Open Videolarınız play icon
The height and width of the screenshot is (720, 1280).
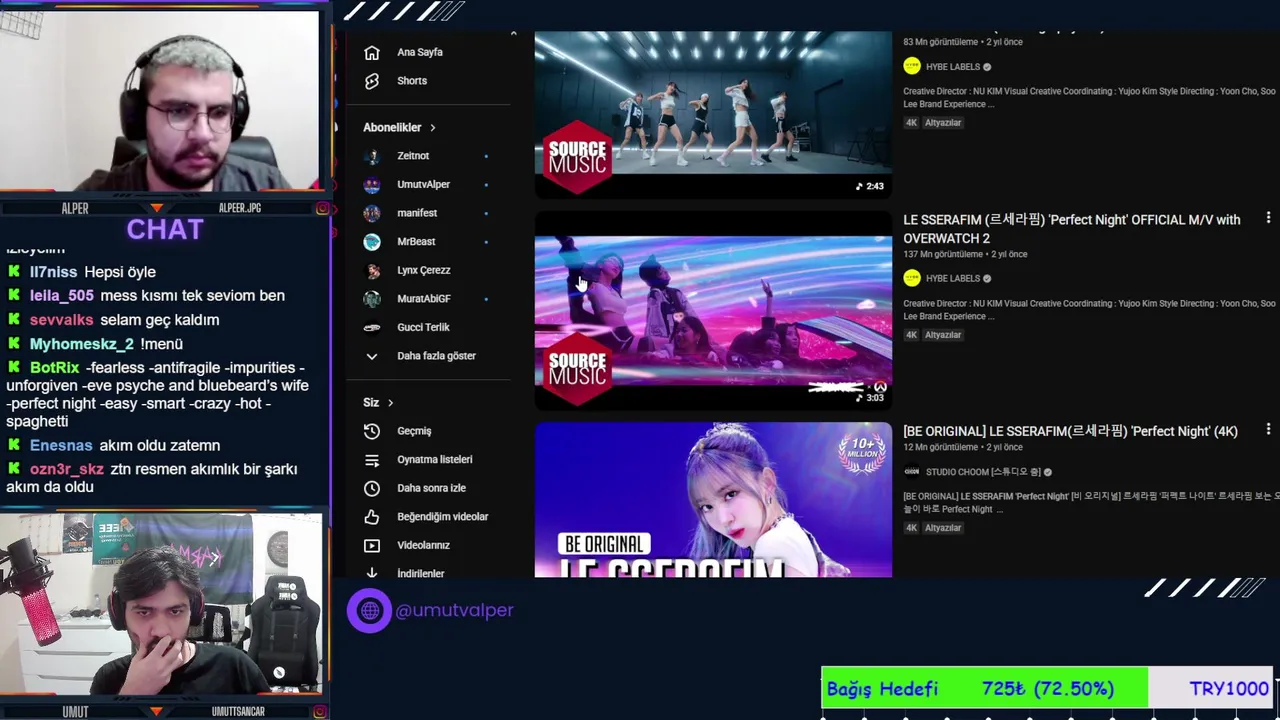pos(372,546)
